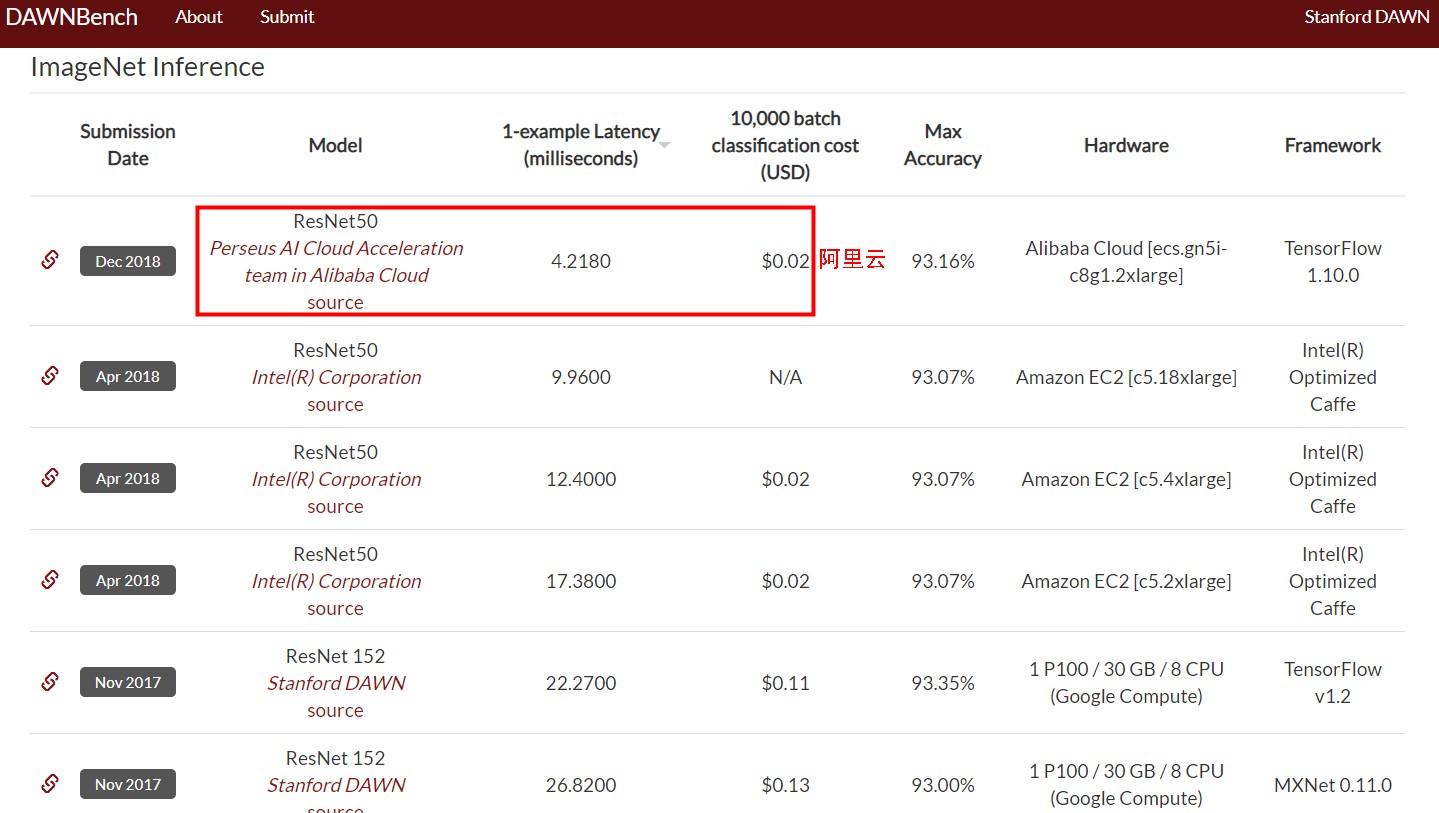Sort by Max Accuracy column header
1439x813 pixels.
[x=943, y=145]
